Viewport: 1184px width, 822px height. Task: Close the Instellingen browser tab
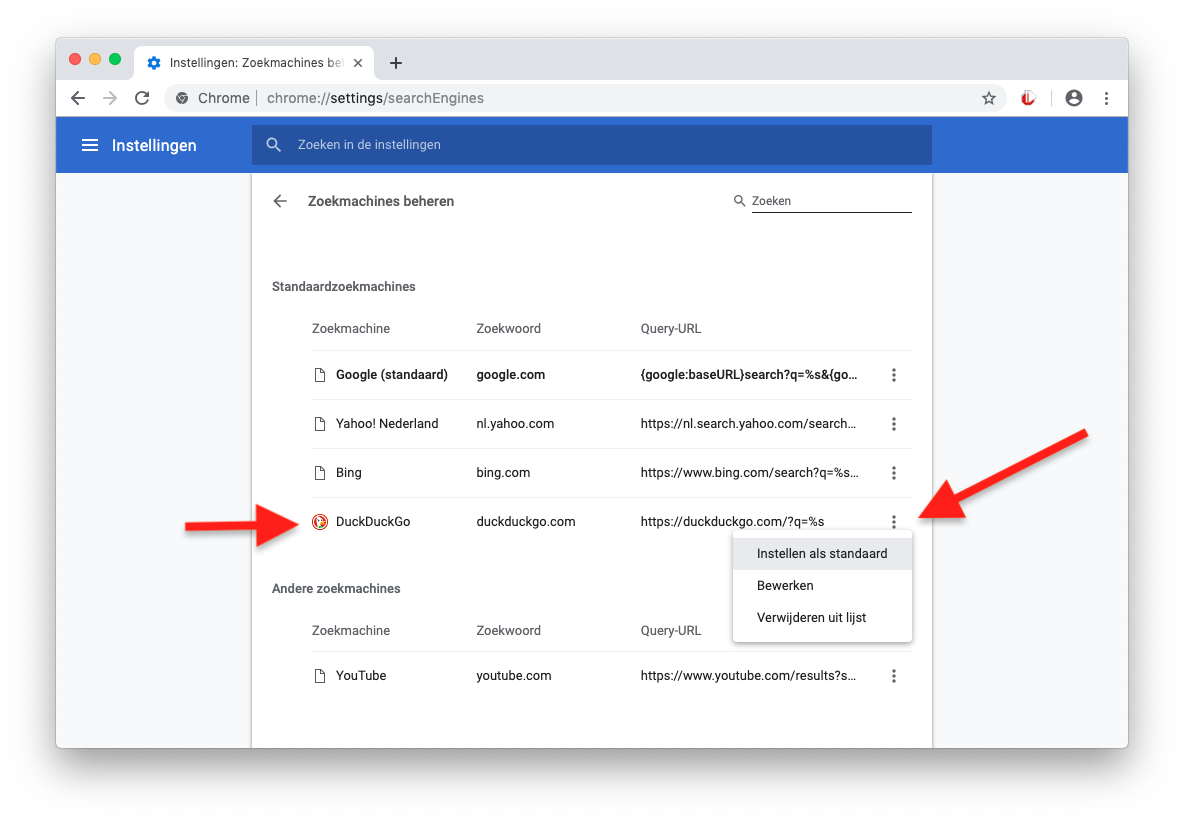pos(358,63)
